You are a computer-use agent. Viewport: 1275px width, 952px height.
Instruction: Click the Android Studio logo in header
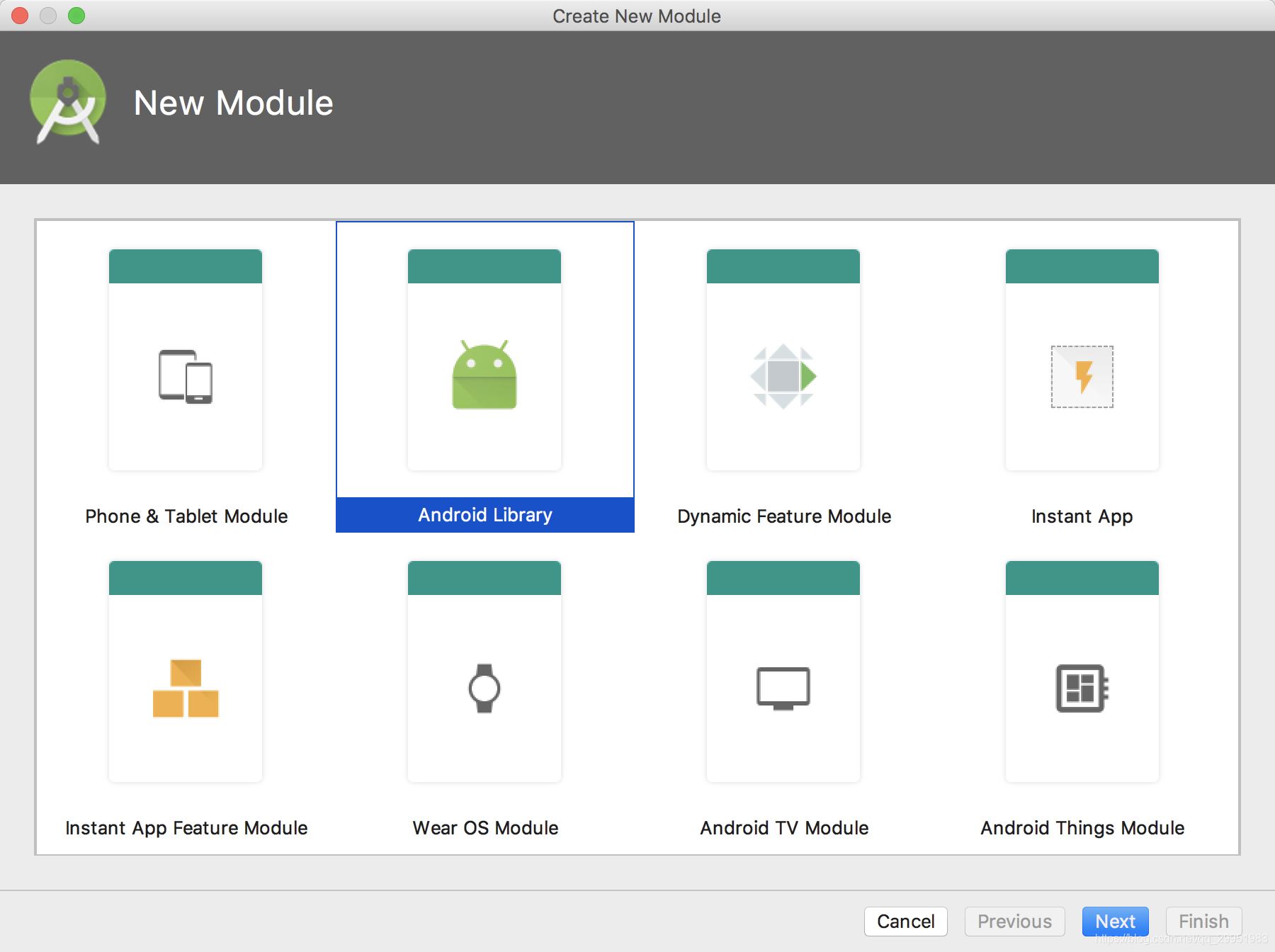pos(68,102)
